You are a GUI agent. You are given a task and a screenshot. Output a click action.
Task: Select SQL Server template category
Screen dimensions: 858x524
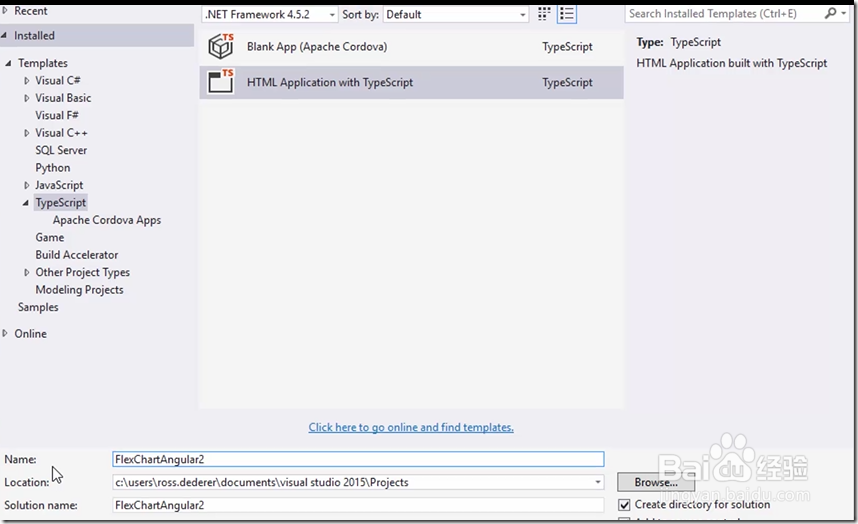pos(61,150)
